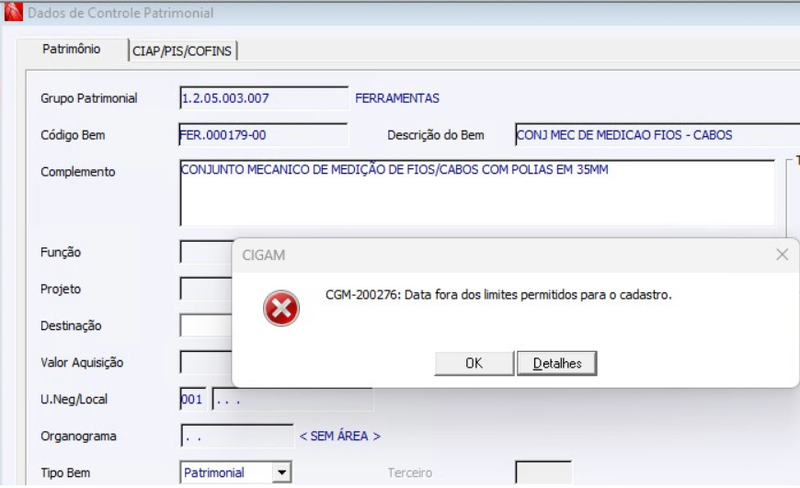Image resolution: width=800 pixels, height=488 pixels.
Task: Click the < SEM ÁREA > text
Action: pos(340,436)
